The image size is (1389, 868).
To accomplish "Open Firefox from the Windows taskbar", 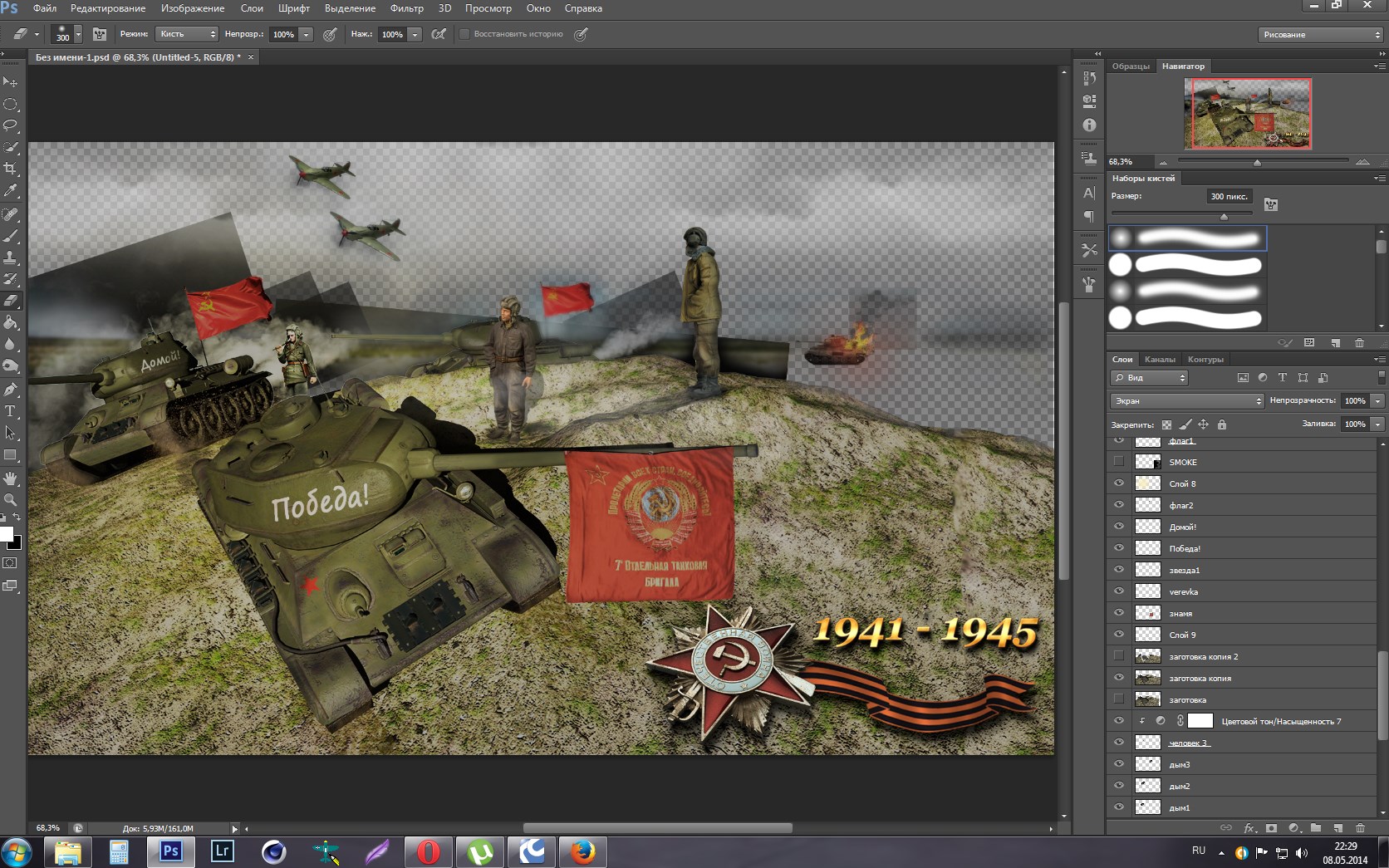I will pyautogui.click(x=583, y=851).
